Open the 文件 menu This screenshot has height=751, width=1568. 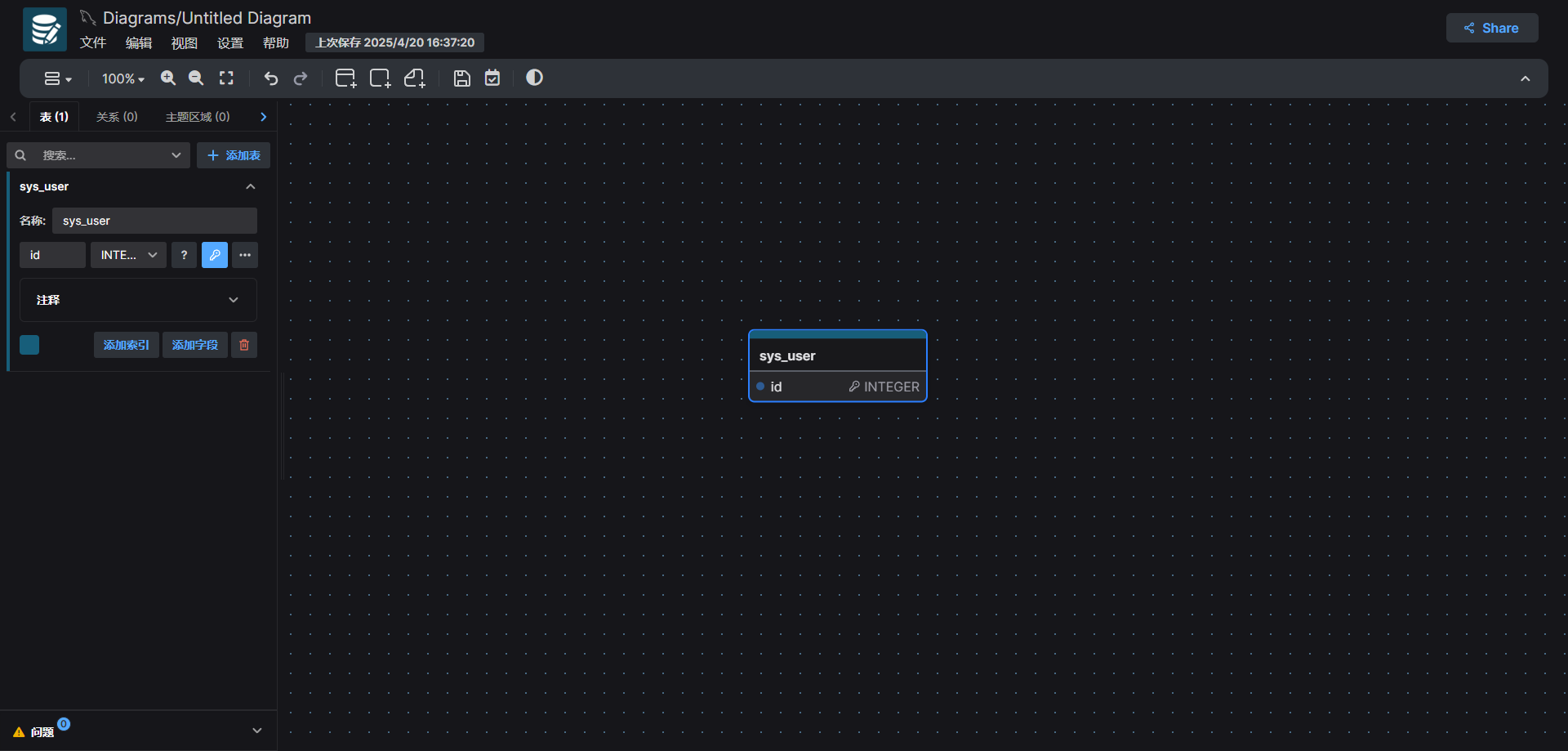[x=93, y=42]
